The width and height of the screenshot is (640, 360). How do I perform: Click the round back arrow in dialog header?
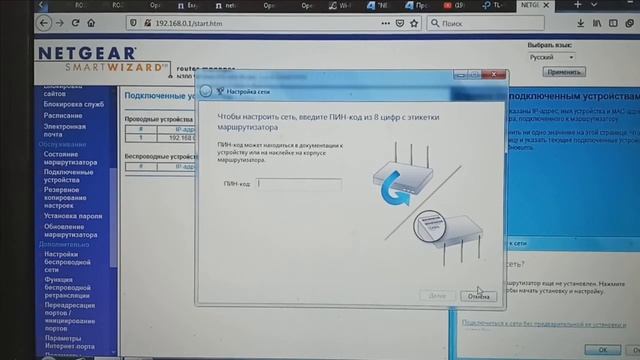(x=206, y=91)
